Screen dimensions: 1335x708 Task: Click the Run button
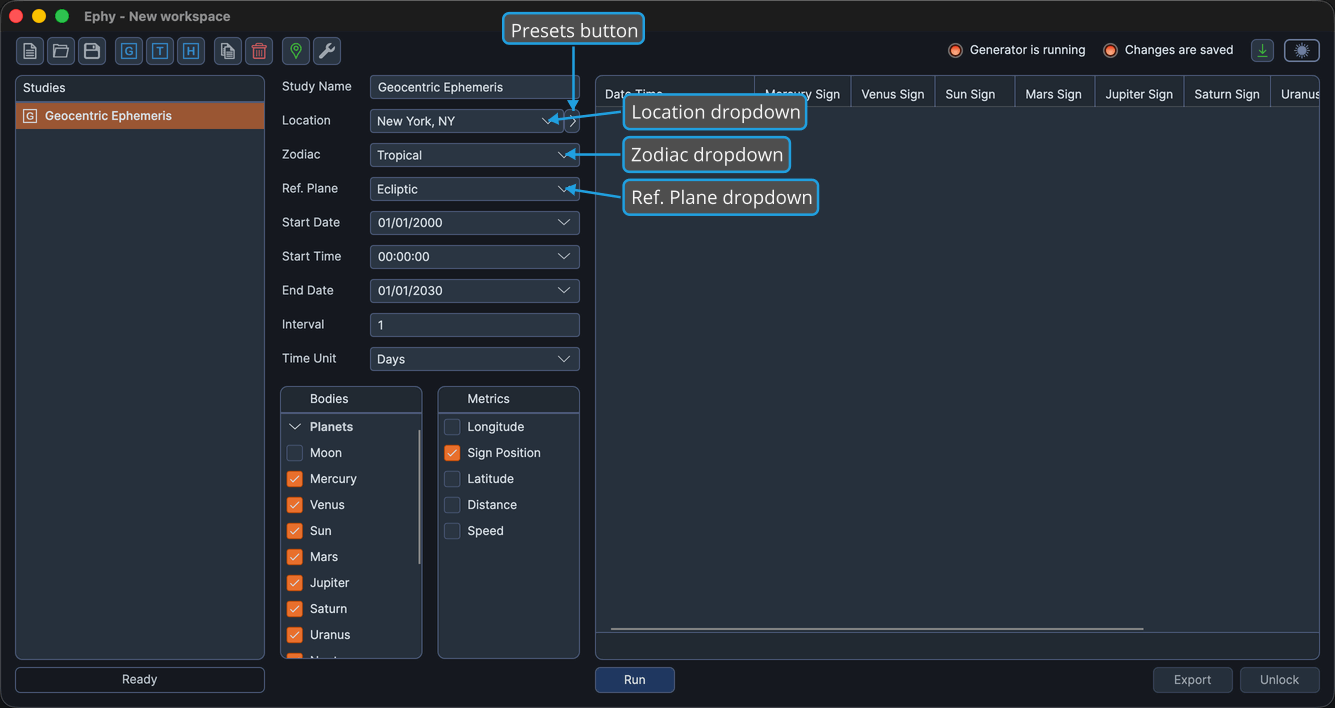click(x=635, y=680)
